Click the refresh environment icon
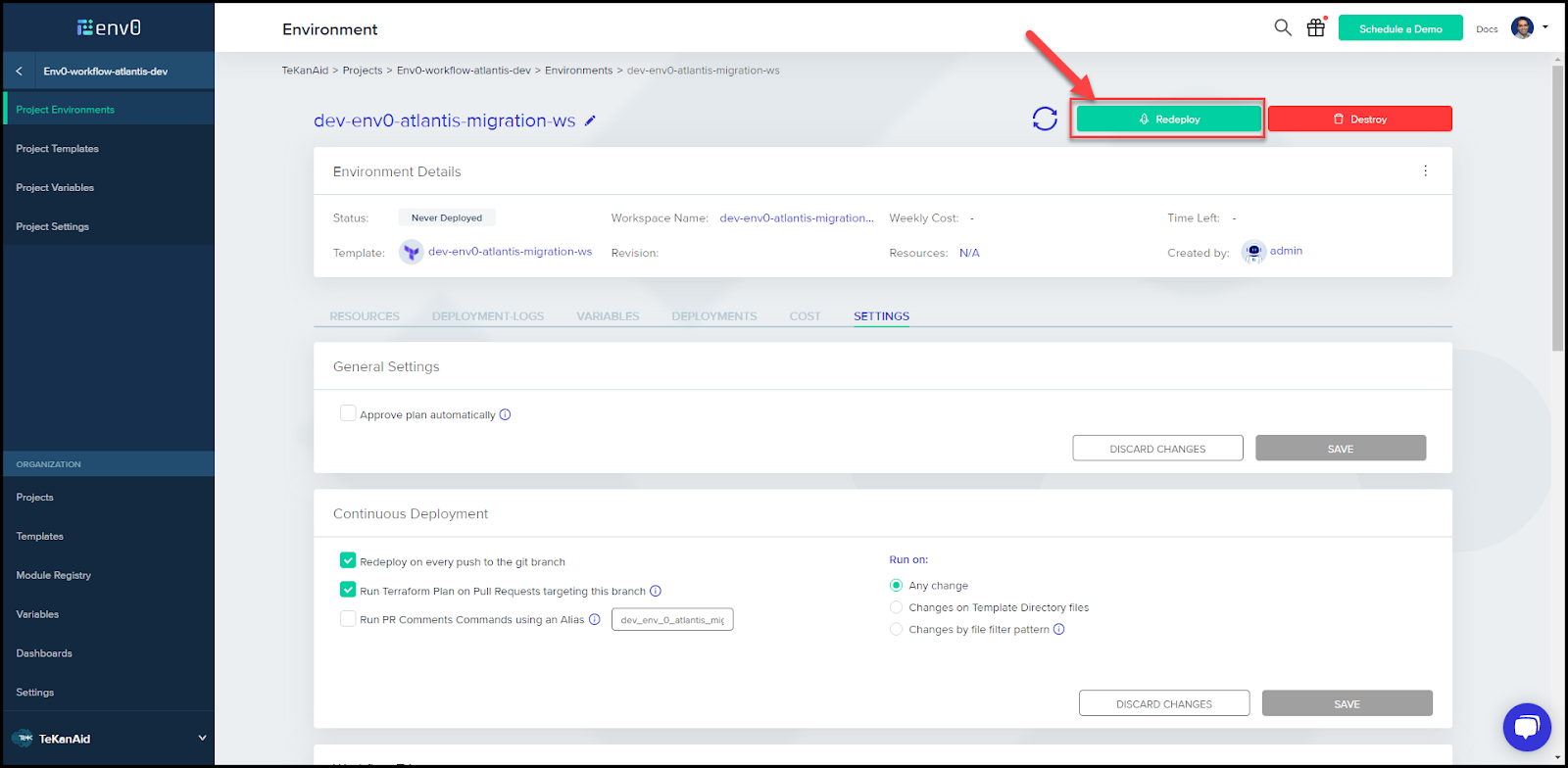Viewport: 1568px width, 768px height. [x=1045, y=119]
